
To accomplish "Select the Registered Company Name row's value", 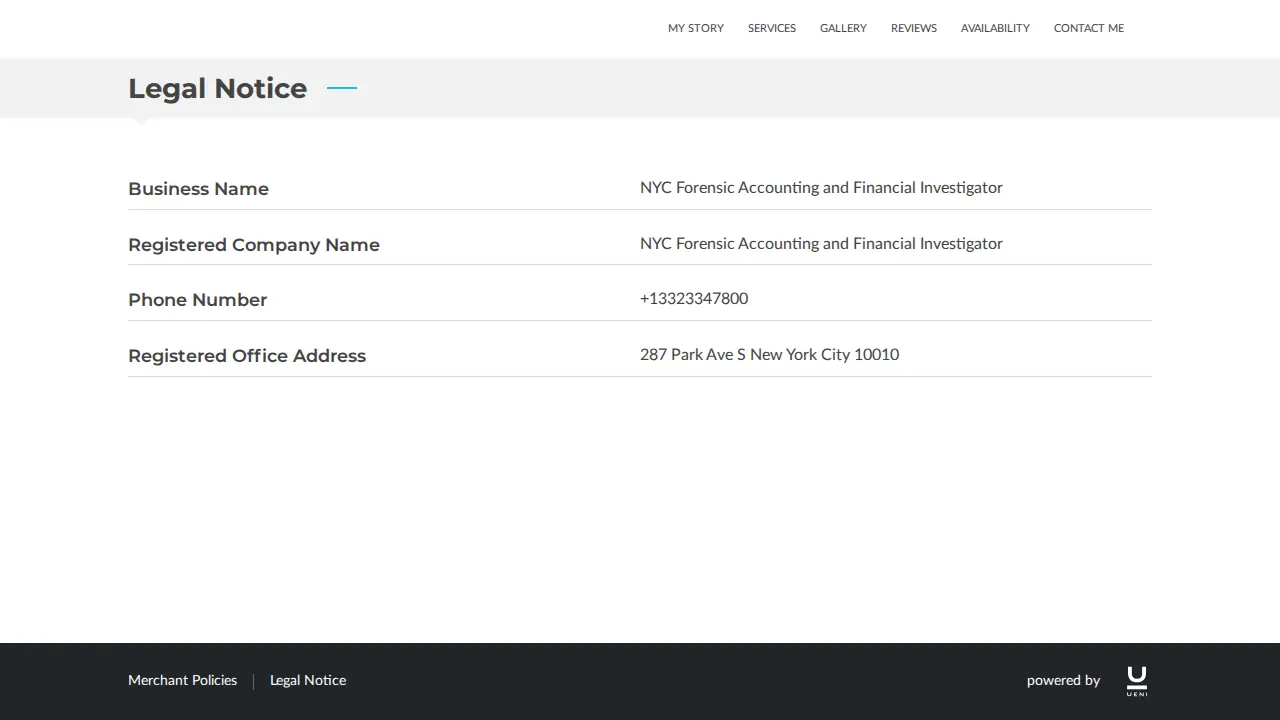I will (821, 243).
